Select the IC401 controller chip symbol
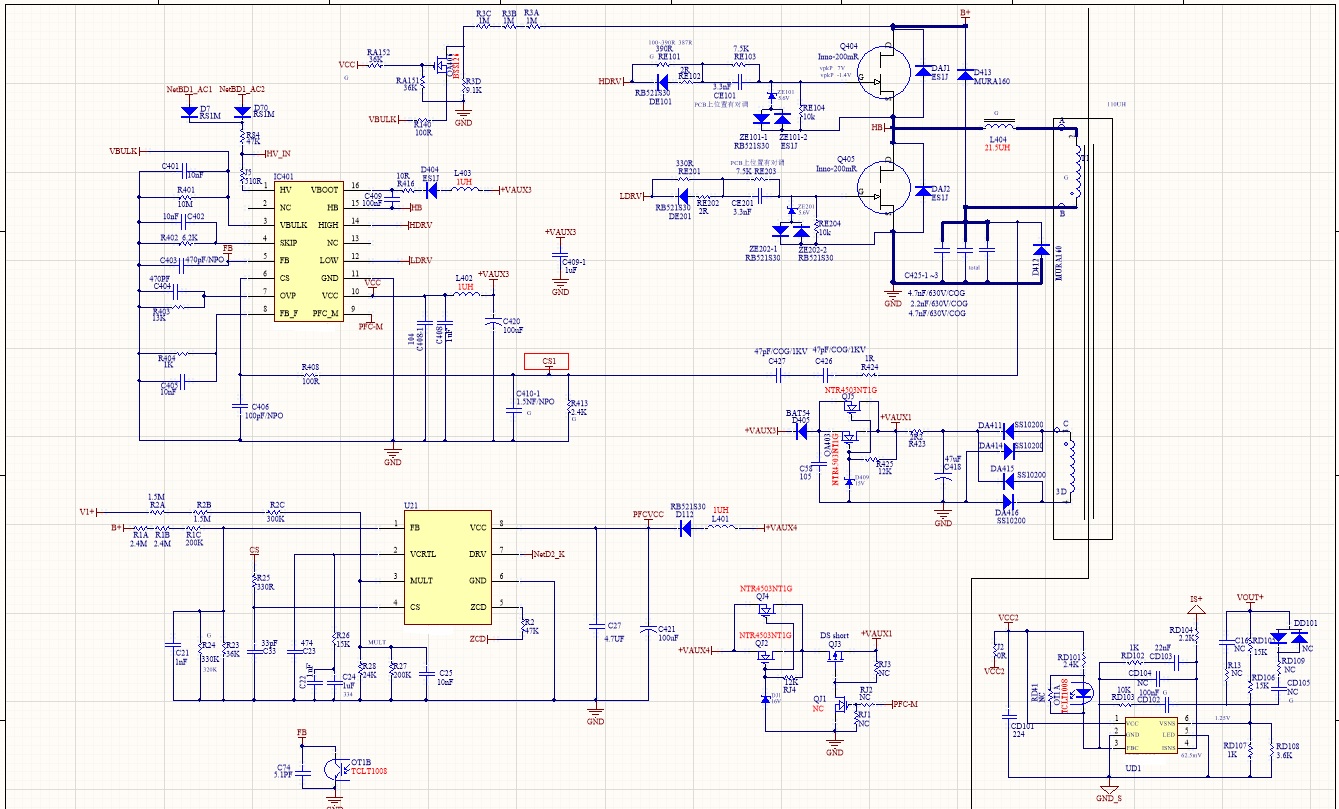Image resolution: width=1339 pixels, height=809 pixels. pos(308,251)
